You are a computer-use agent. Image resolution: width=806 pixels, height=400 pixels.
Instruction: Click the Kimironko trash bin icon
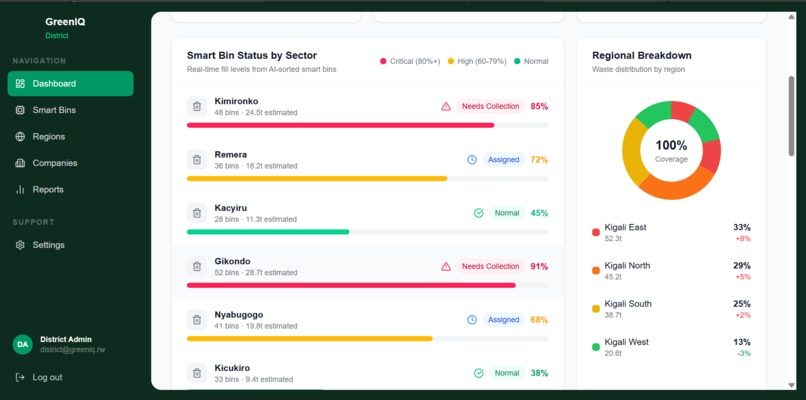(197, 106)
